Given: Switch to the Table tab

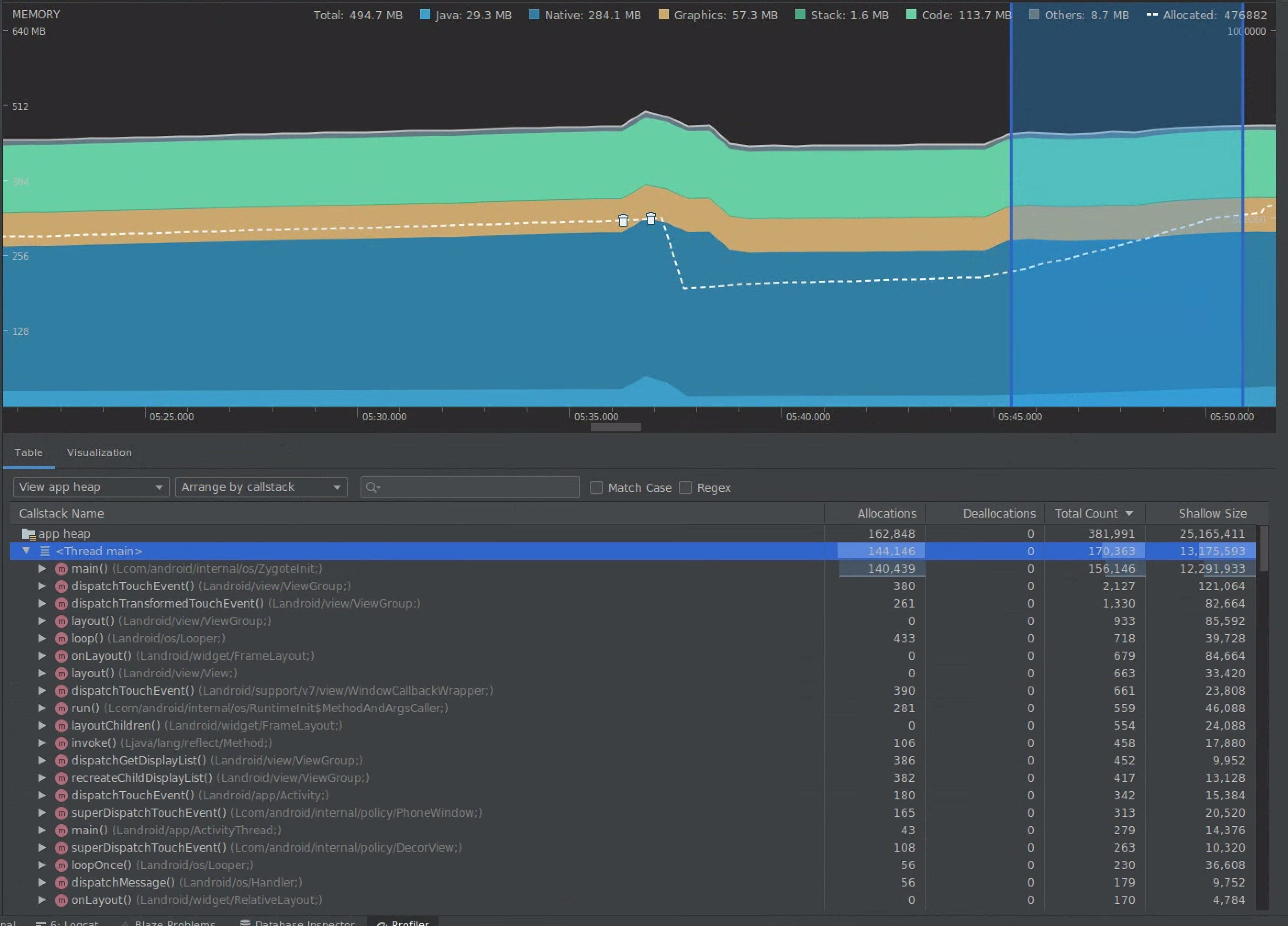Looking at the screenshot, I should 28,452.
